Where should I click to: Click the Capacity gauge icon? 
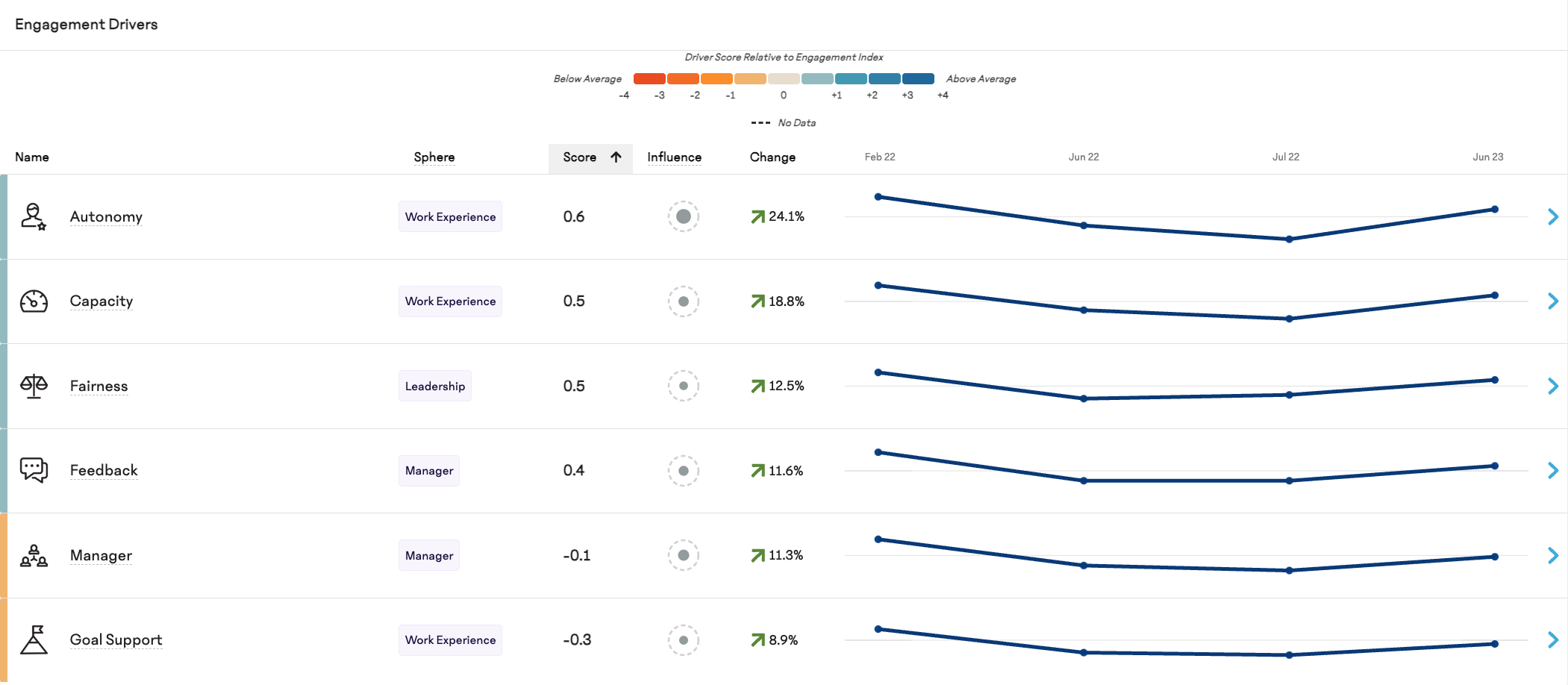[x=34, y=301]
